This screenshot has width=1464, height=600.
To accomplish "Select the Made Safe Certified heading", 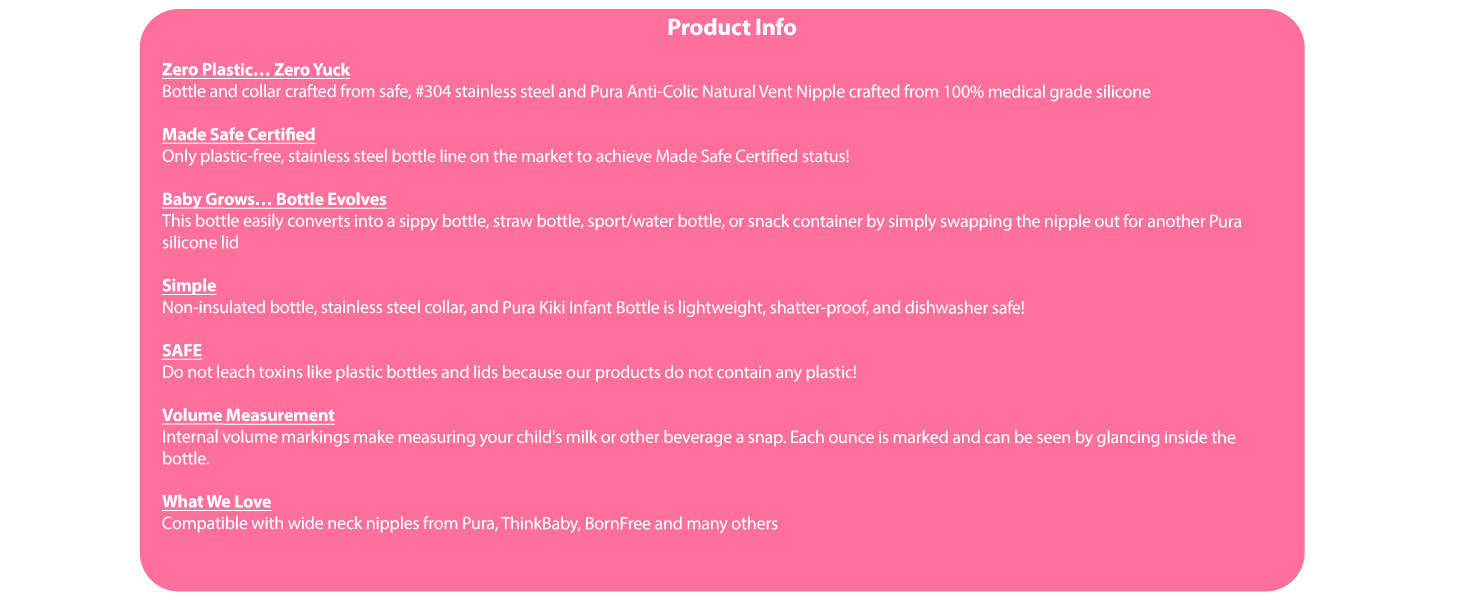I will click(x=238, y=135).
